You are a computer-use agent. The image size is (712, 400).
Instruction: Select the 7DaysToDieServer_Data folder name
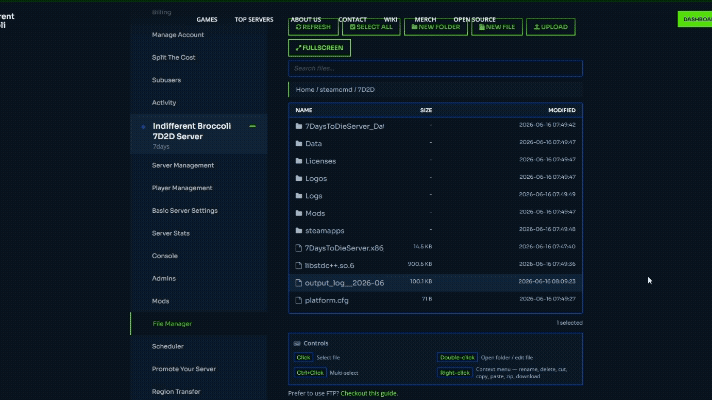(x=344, y=126)
